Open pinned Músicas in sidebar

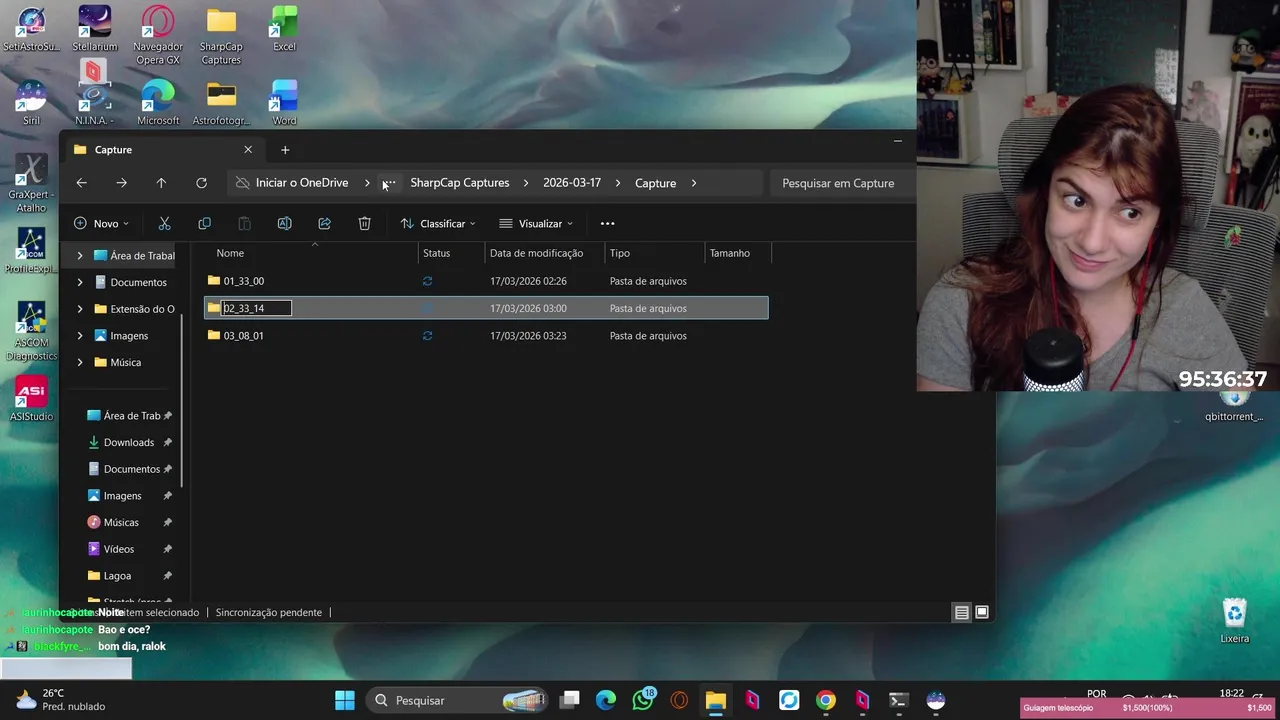(x=121, y=522)
